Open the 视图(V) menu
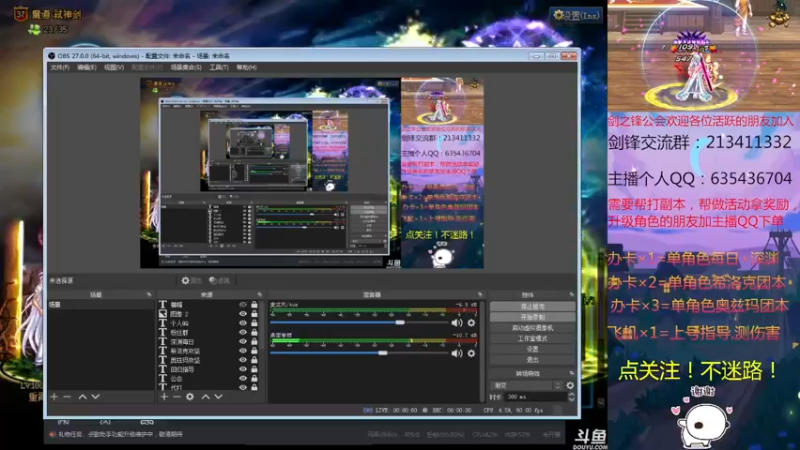800x450 pixels. (114, 67)
